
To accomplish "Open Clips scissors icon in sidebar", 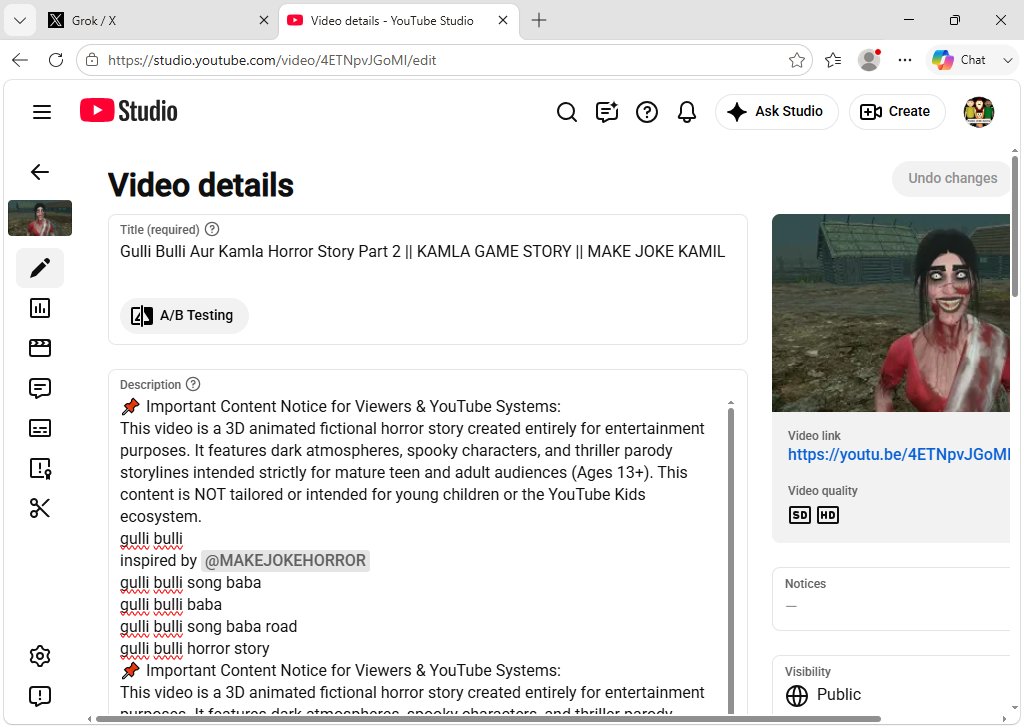I will pos(40,508).
